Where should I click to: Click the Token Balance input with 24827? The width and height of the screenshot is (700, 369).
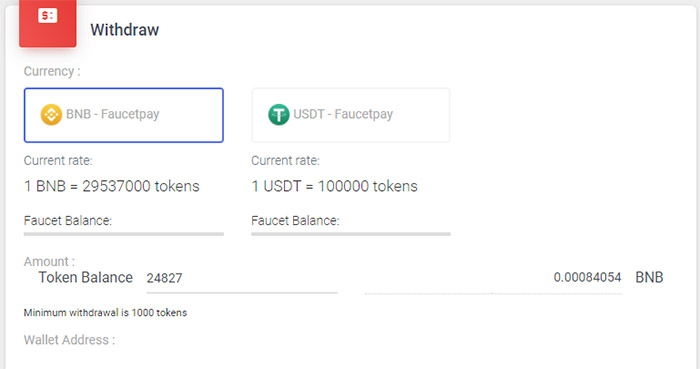[x=242, y=278]
